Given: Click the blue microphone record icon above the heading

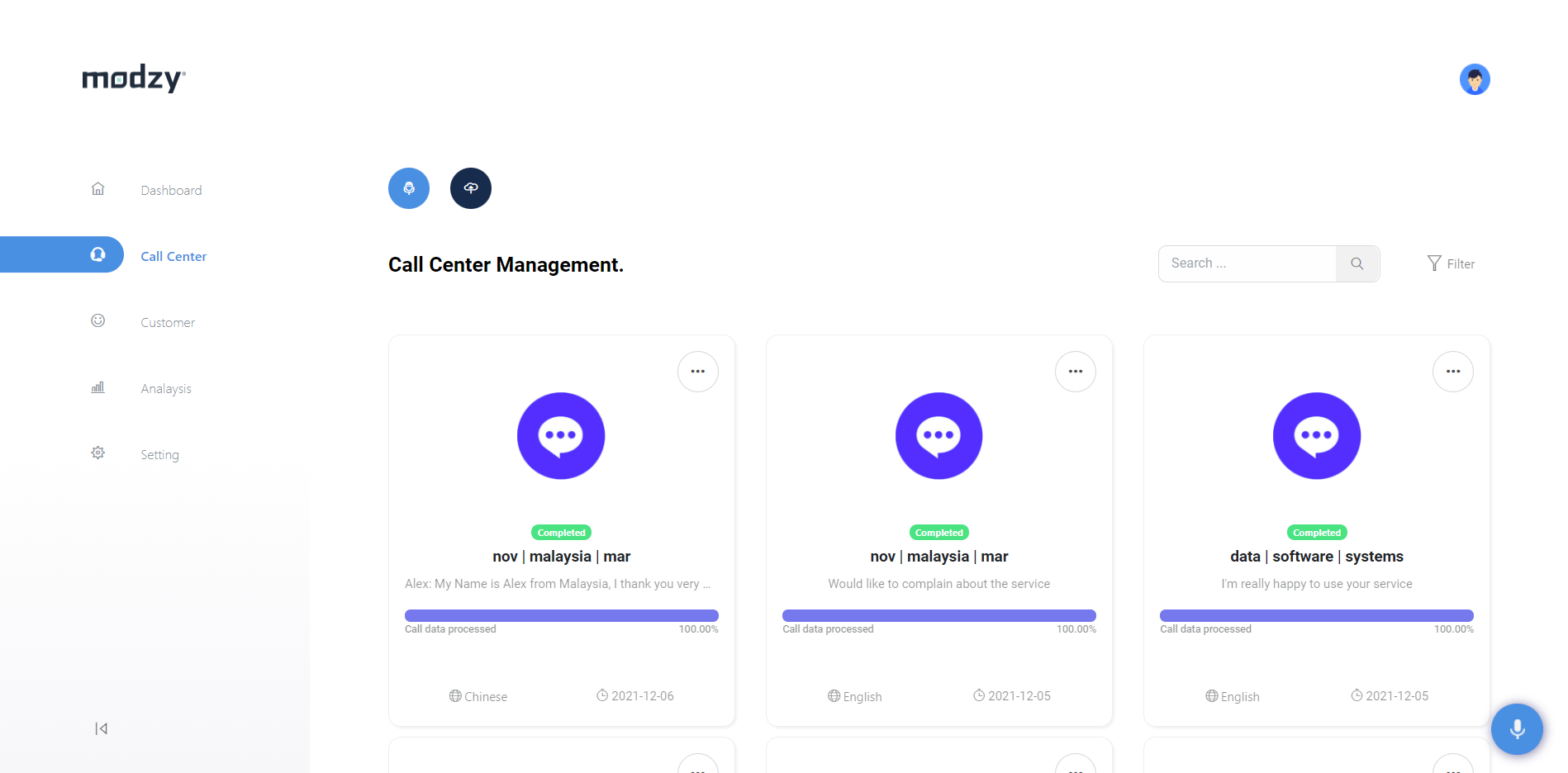Looking at the screenshot, I should coord(409,188).
